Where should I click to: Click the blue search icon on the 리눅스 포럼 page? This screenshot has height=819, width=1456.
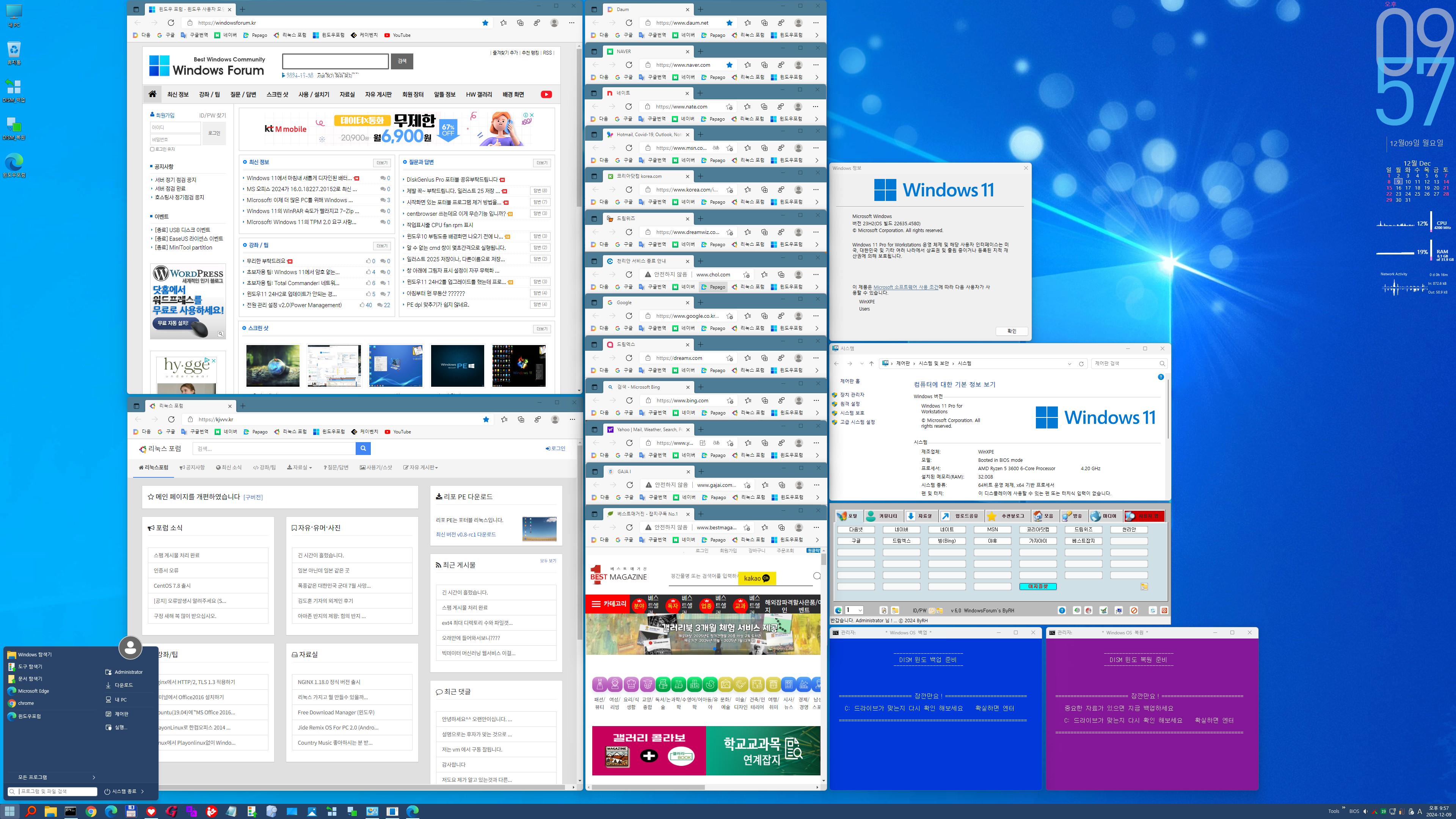(363, 448)
